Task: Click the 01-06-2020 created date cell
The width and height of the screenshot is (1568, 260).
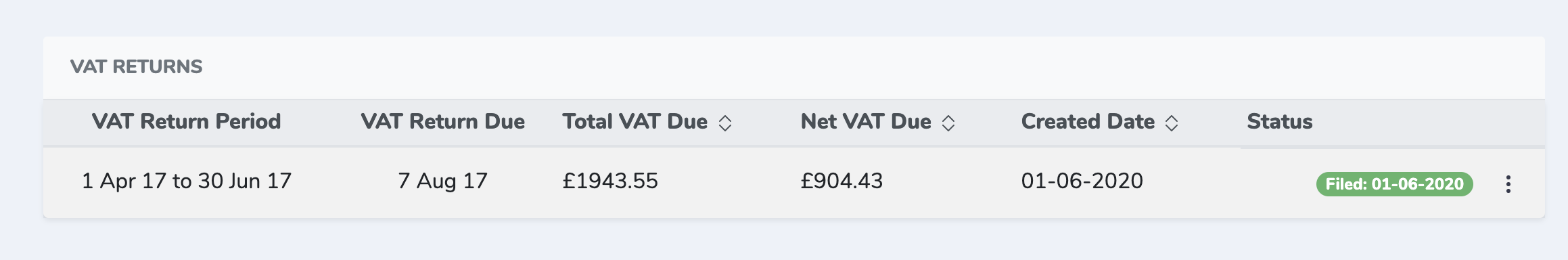Action: [1082, 181]
